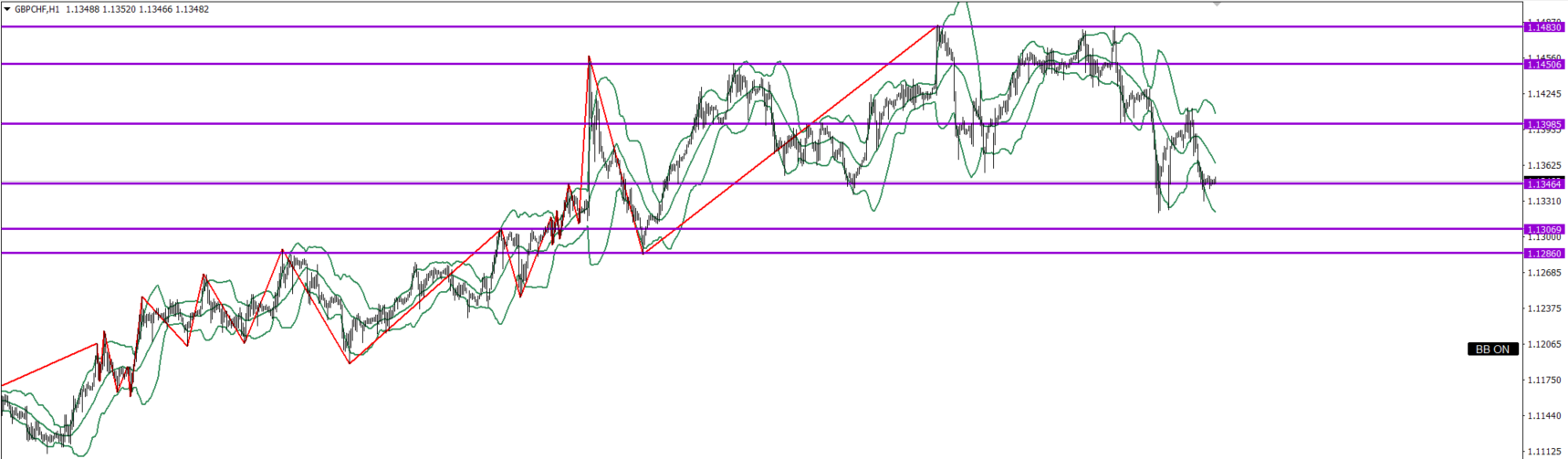The image size is (1568, 459).
Task: Click the 1.13310 price axis value
Action: [x=1544, y=201]
